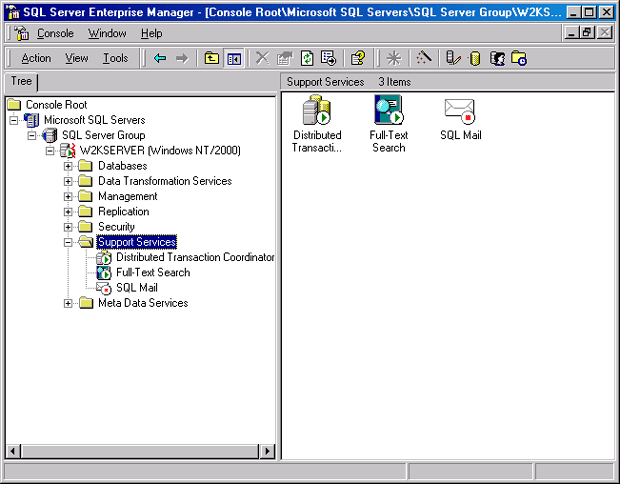Collapse the SQL Server Group node
Viewport: 620px width, 484px height.
32,136
